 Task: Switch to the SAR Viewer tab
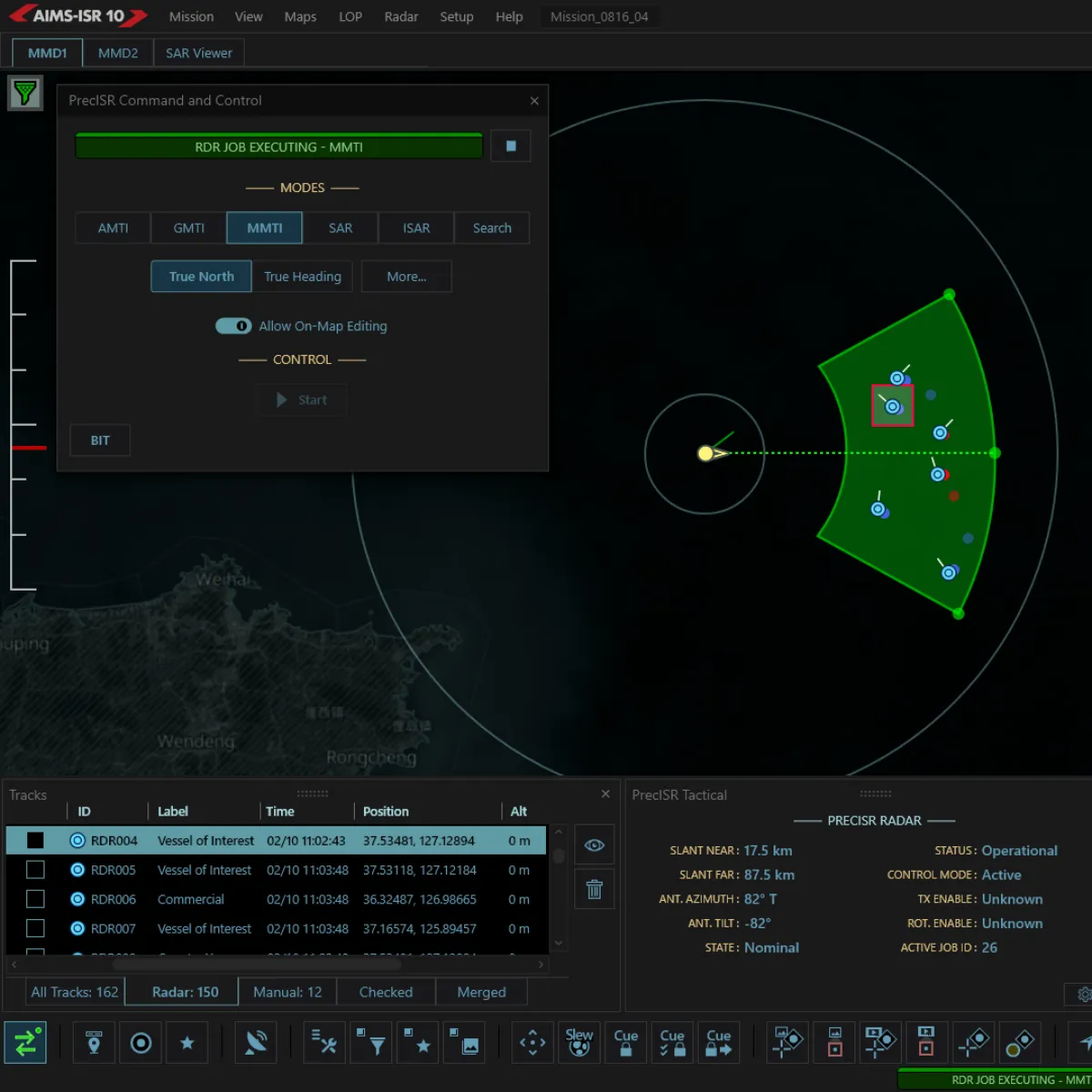198,53
